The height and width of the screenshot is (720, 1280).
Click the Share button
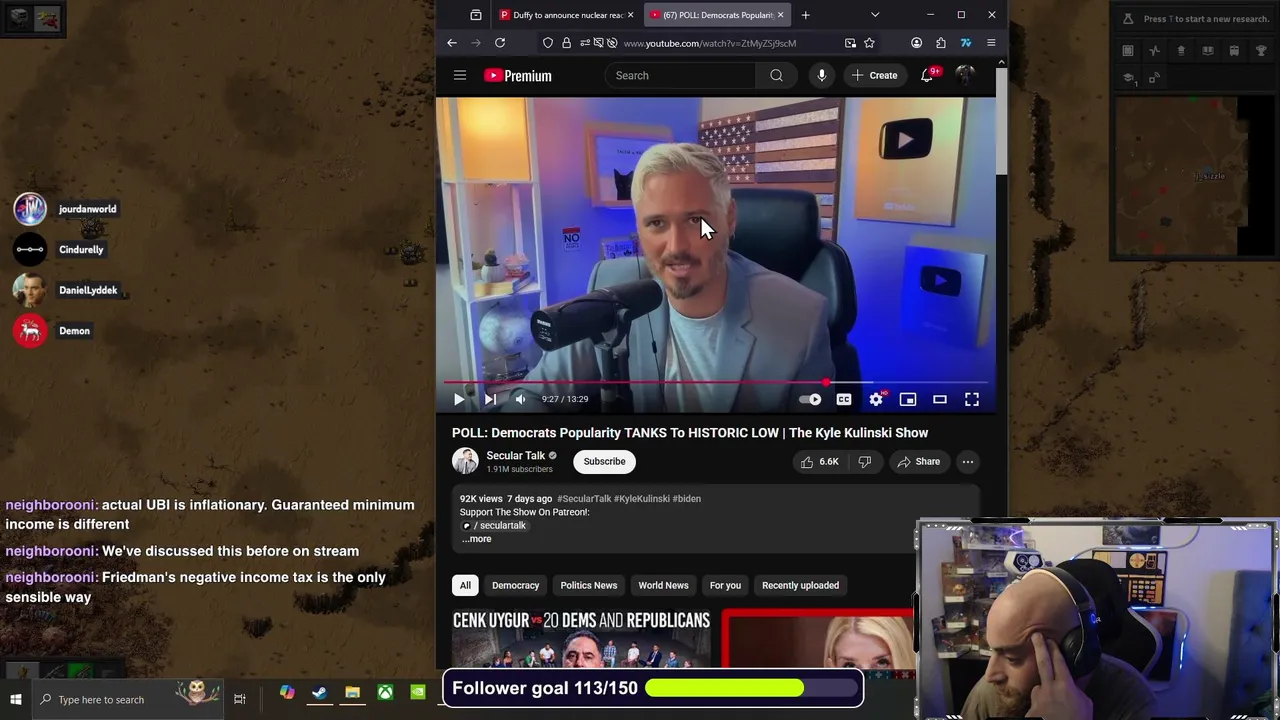pos(918,462)
